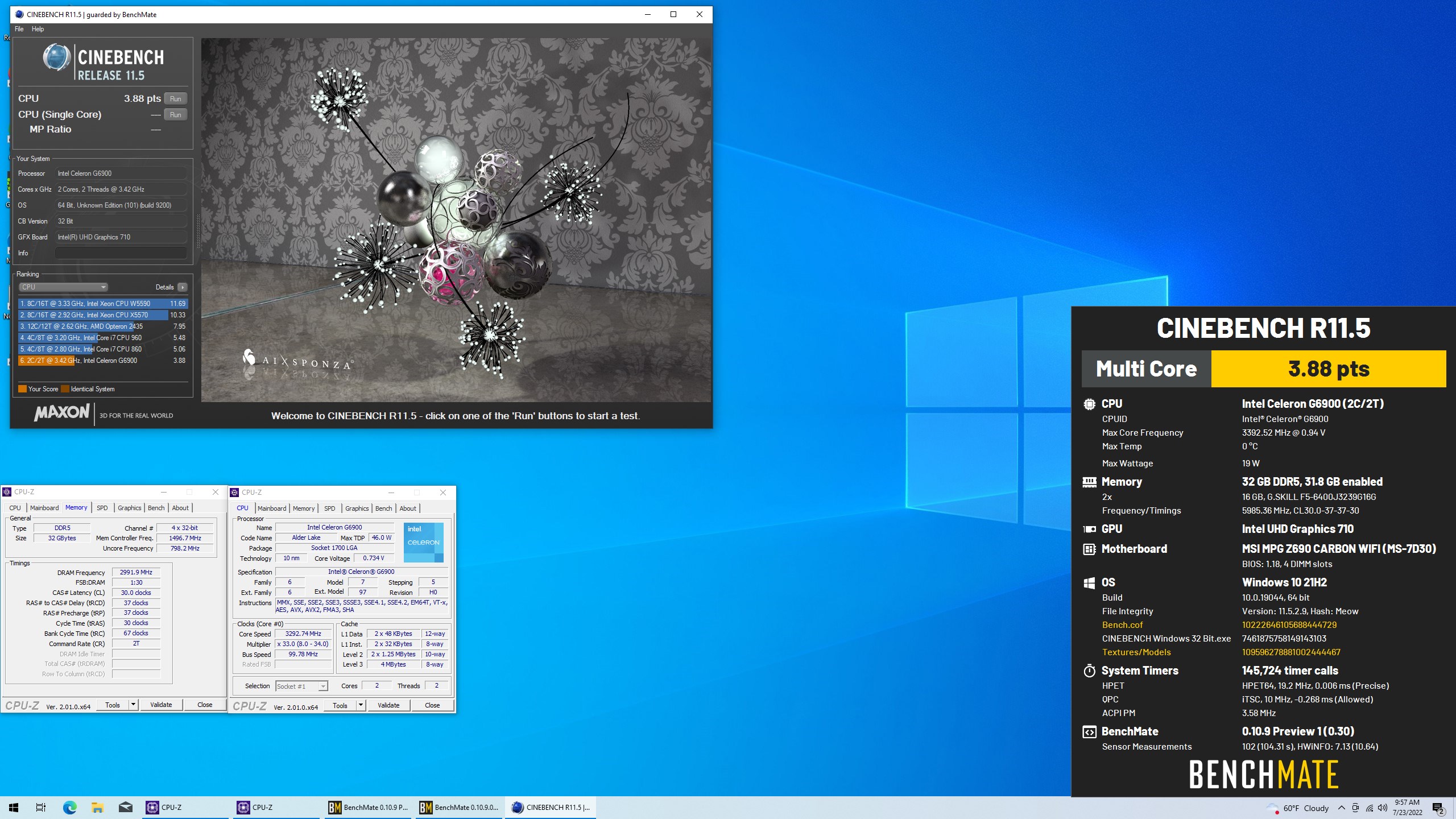The width and height of the screenshot is (1456, 819).
Task: Open Memory tab in right CPU-Z window
Action: click(304, 508)
